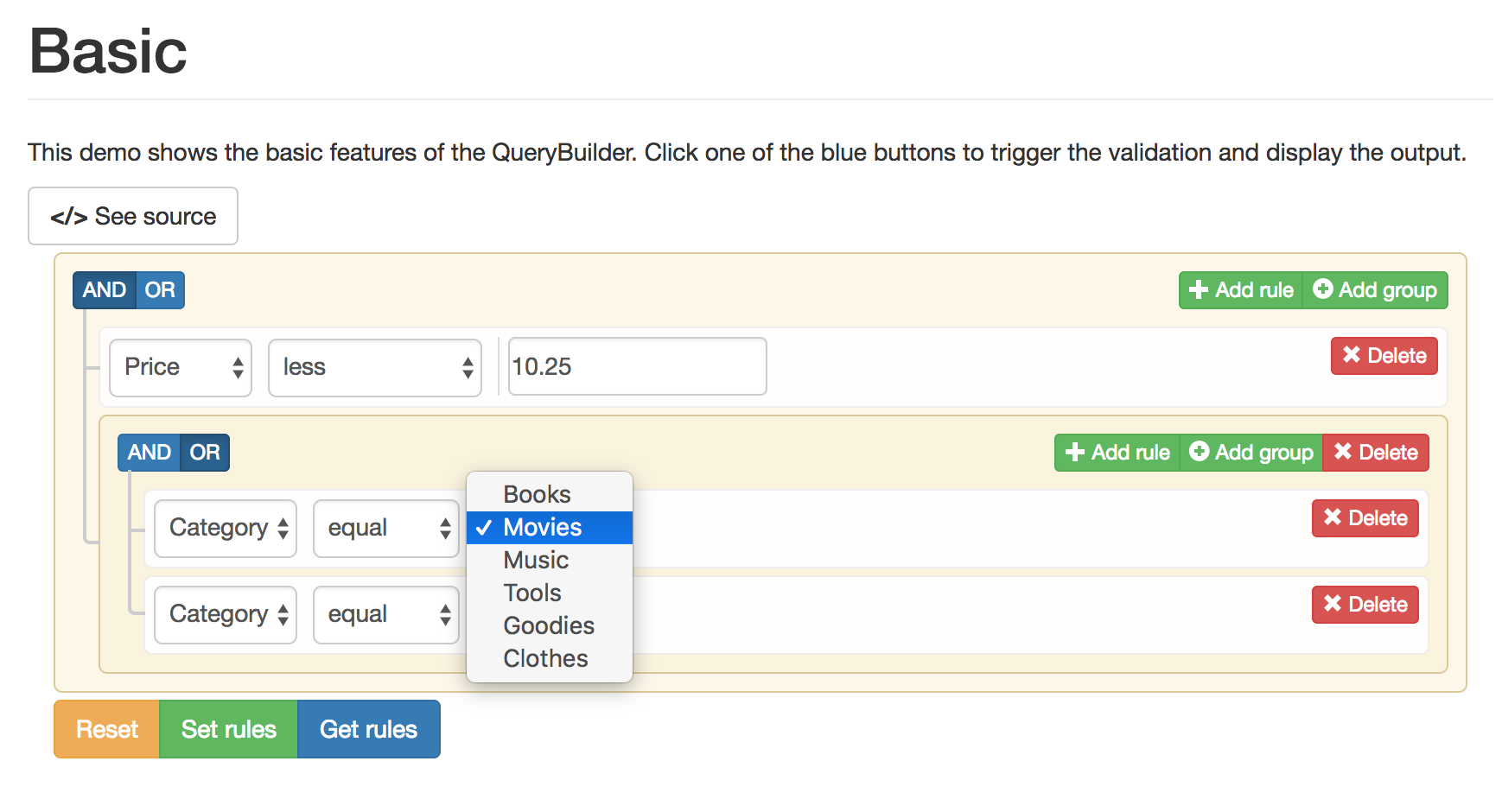Image resolution: width=1502 pixels, height=812 pixels.
Task: Focus the price value field showing 10.25
Action: click(x=637, y=367)
